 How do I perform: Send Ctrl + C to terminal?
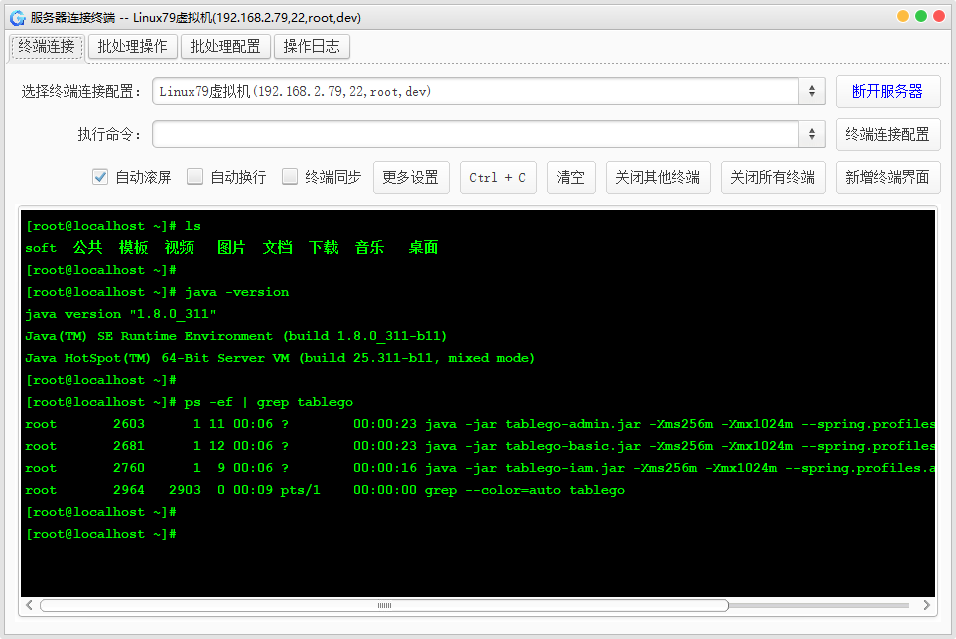coord(498,177)
